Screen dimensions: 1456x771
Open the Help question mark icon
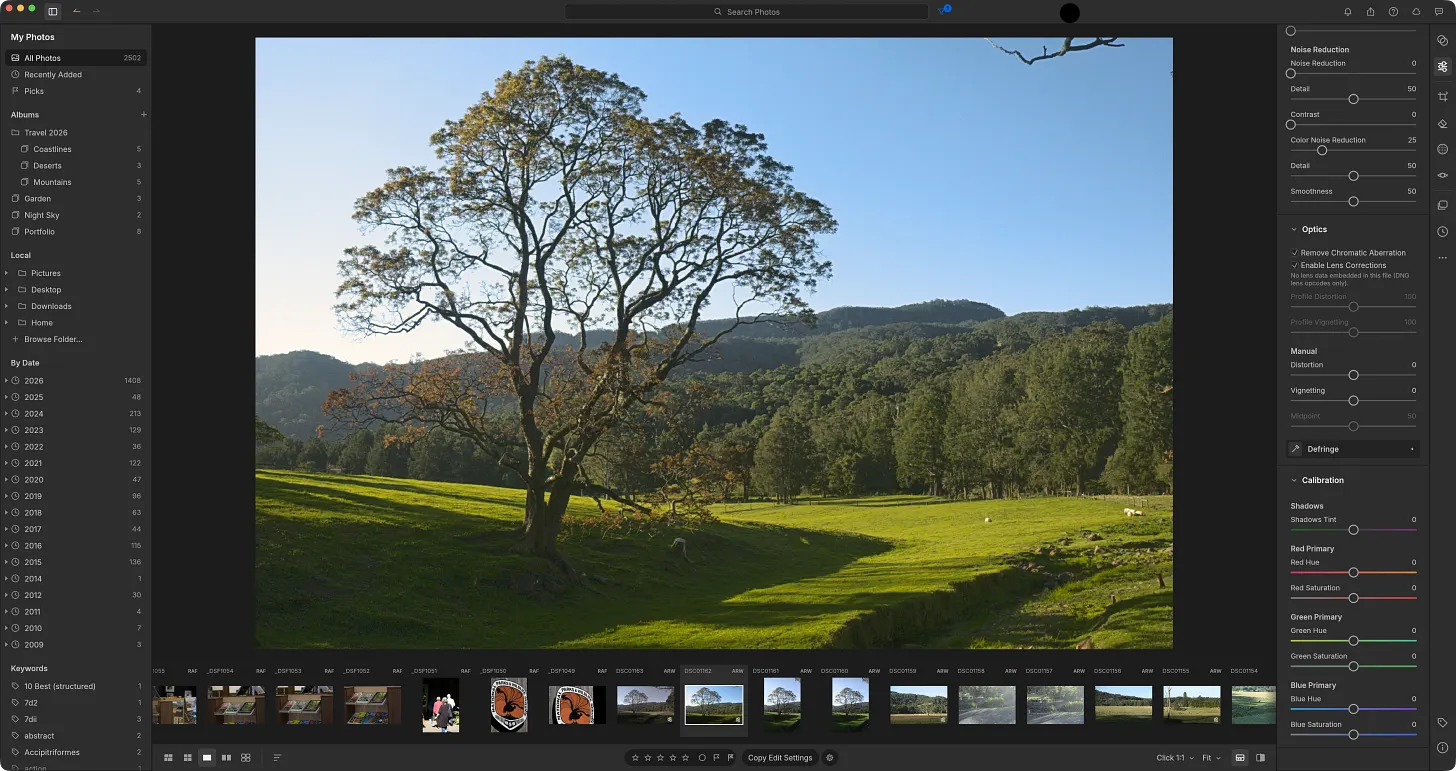pos(1393,12)
